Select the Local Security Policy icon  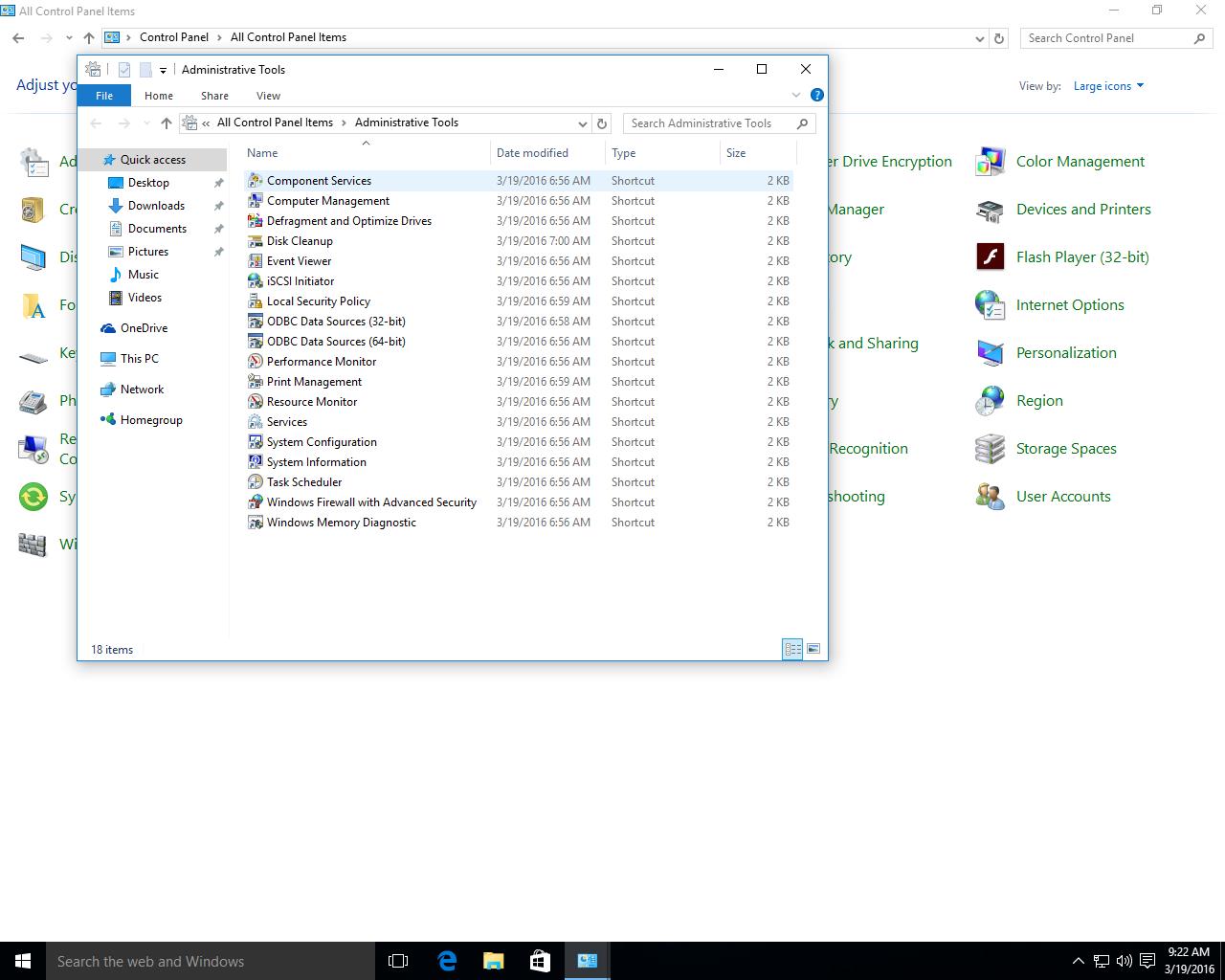(x=255, y=301)
